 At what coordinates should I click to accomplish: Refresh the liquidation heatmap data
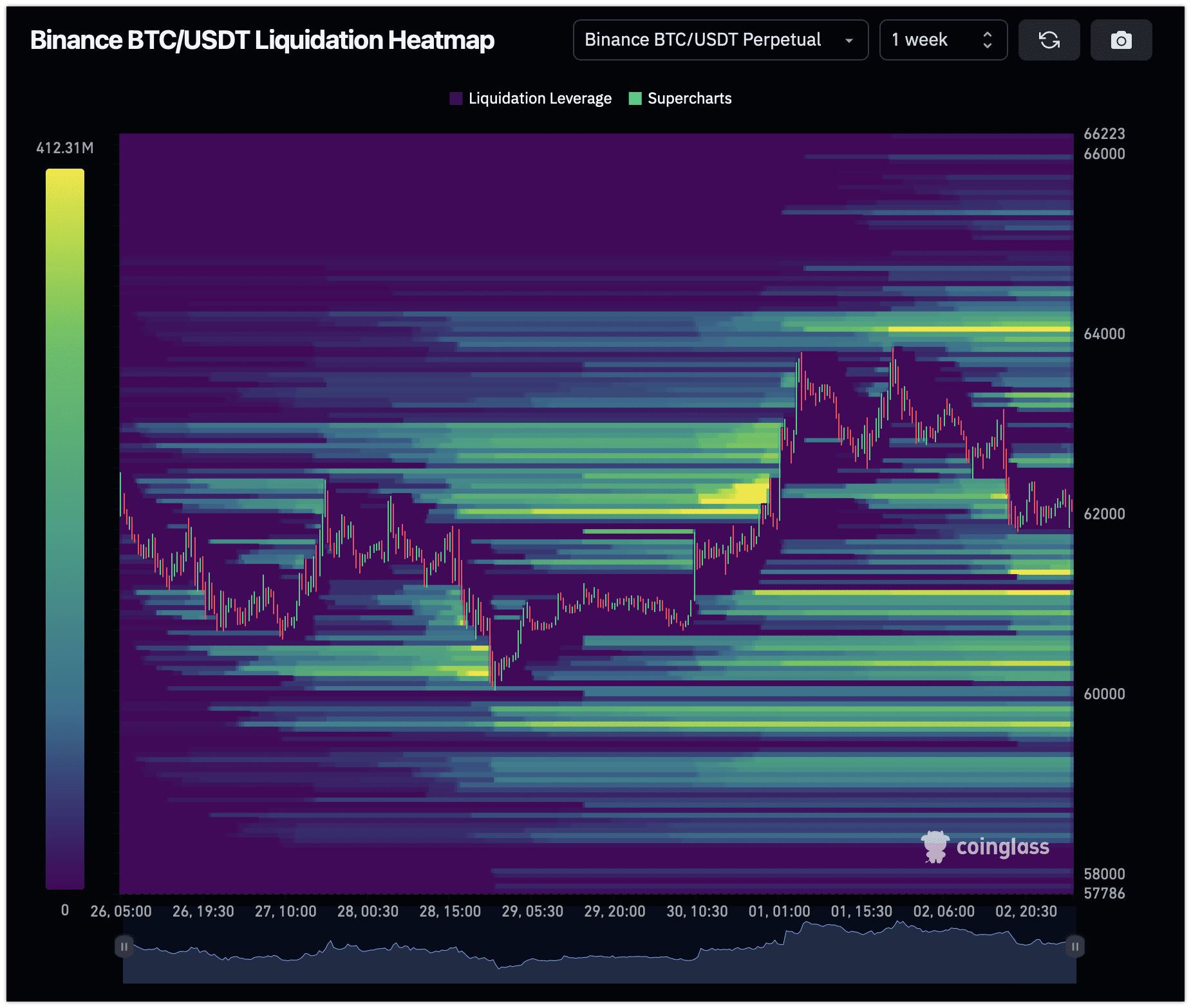click(1049, 40)
